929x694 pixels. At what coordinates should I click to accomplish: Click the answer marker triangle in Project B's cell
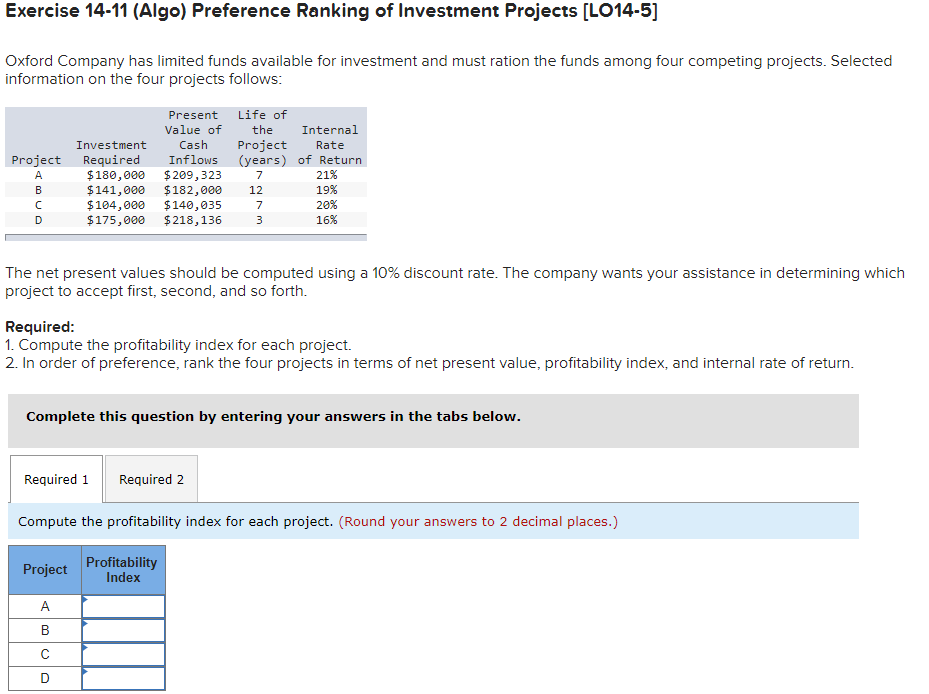pyautogui.click(x=86, y=624)
